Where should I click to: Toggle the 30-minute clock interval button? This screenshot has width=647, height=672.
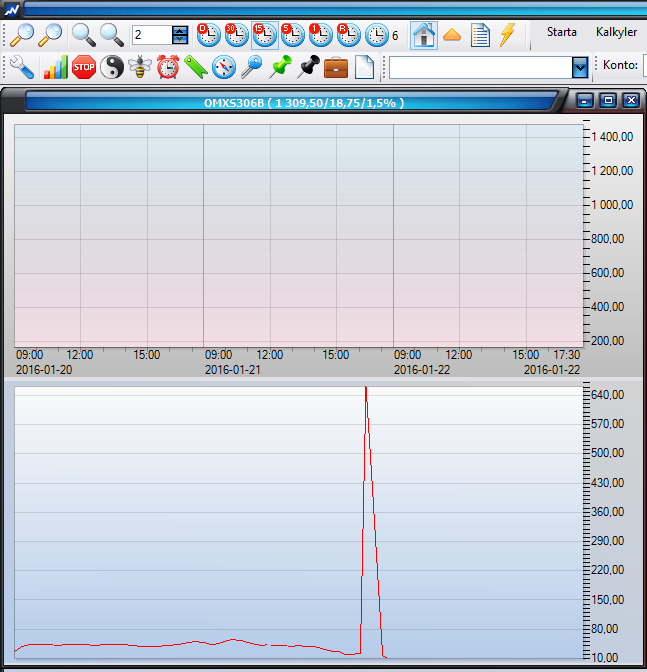point(237,35)
